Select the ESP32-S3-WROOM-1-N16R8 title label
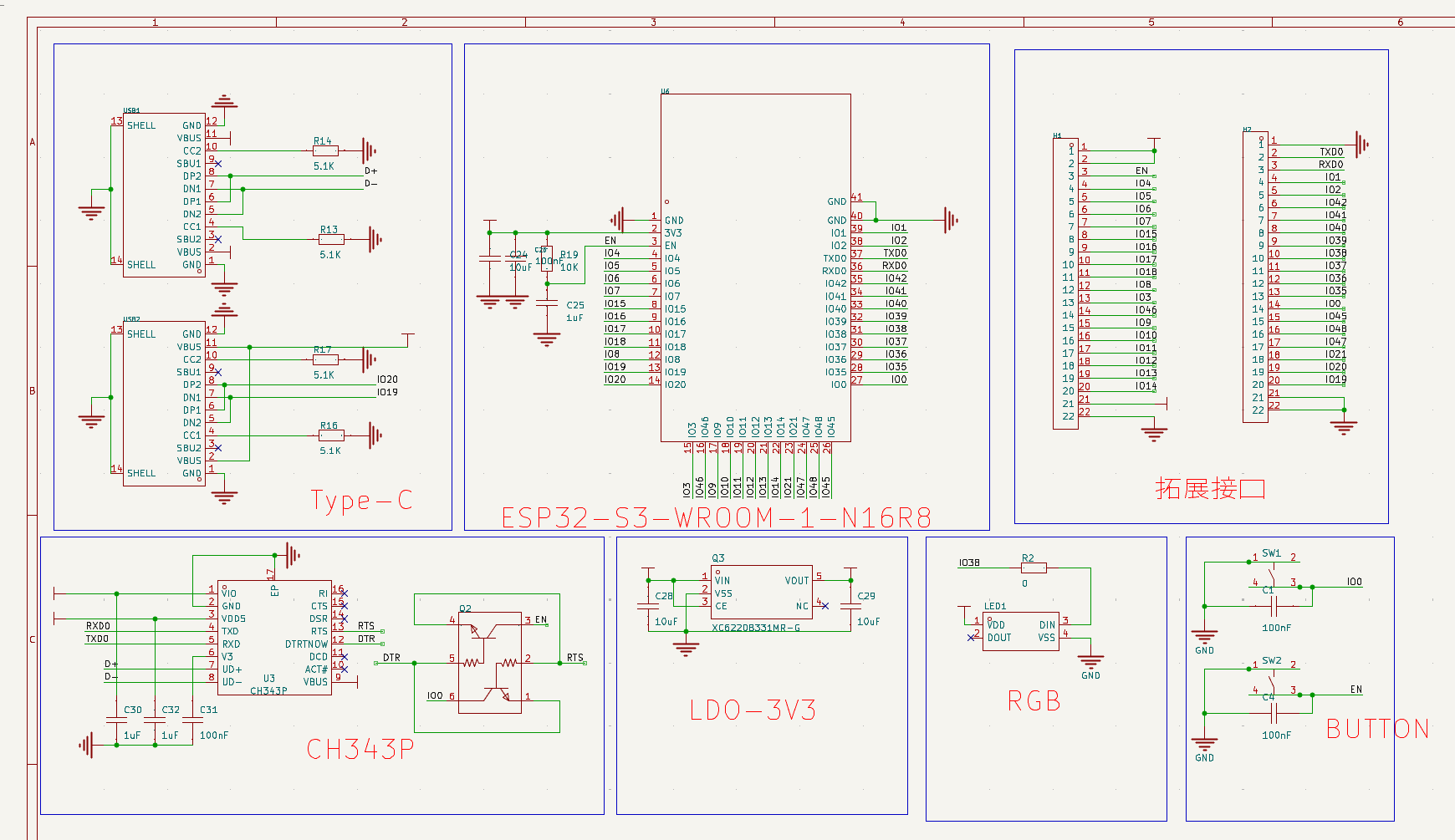The image size is (1455, 840). pos(717,518)
